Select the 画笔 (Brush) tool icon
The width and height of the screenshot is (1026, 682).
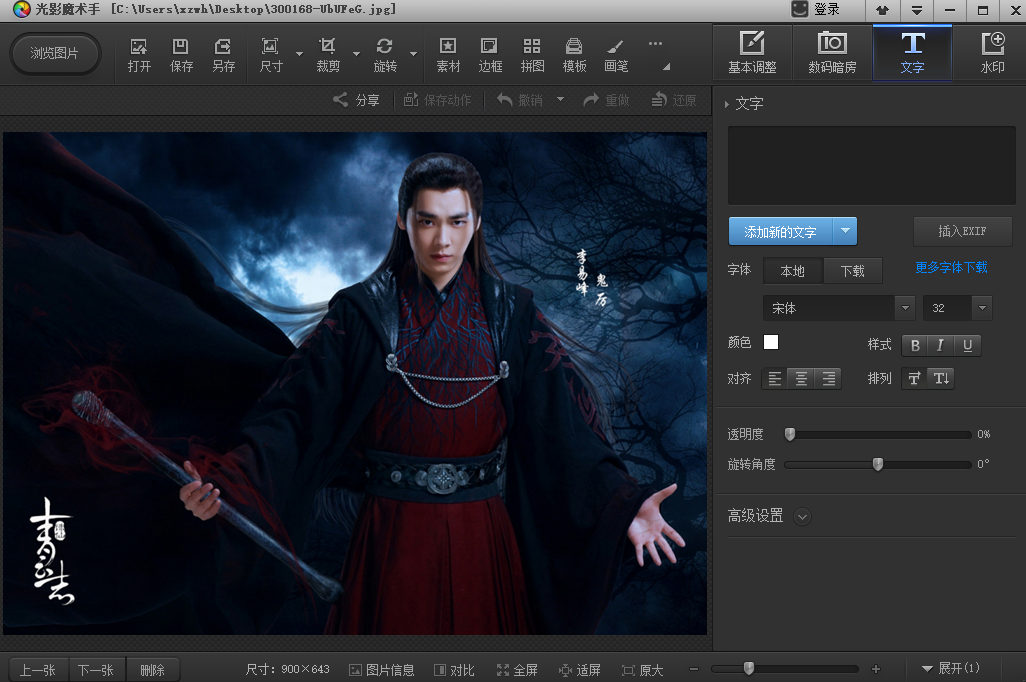click(x=616, y=54)
